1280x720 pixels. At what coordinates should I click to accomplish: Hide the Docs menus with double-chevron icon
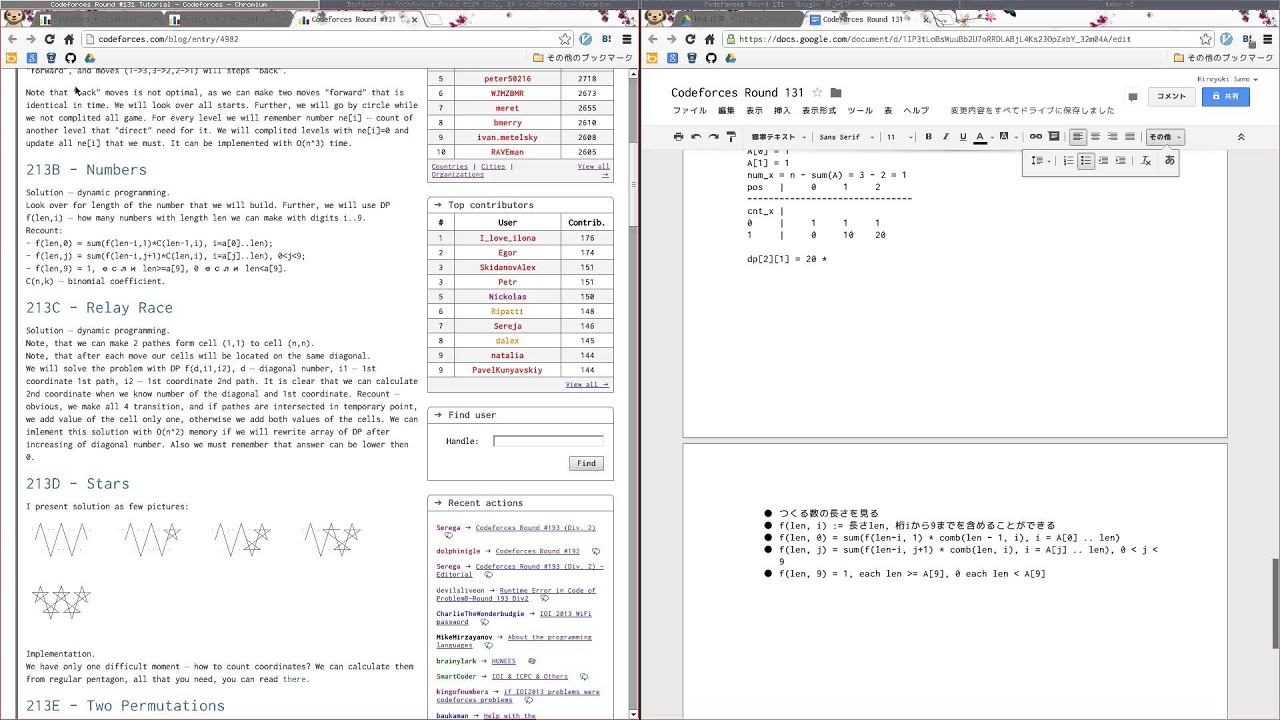[x=1241, y=137]
